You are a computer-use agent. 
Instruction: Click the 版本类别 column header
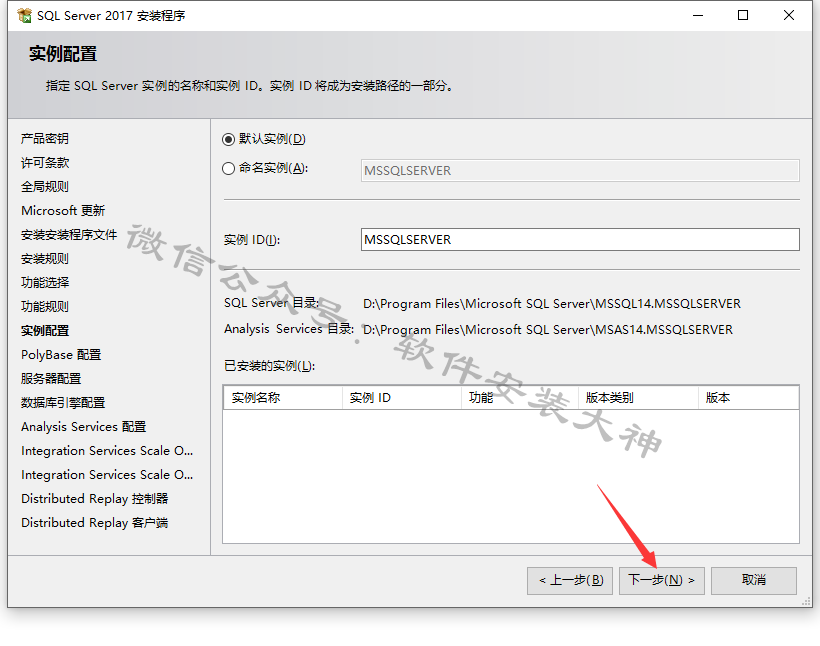click(x=639, y=398)
